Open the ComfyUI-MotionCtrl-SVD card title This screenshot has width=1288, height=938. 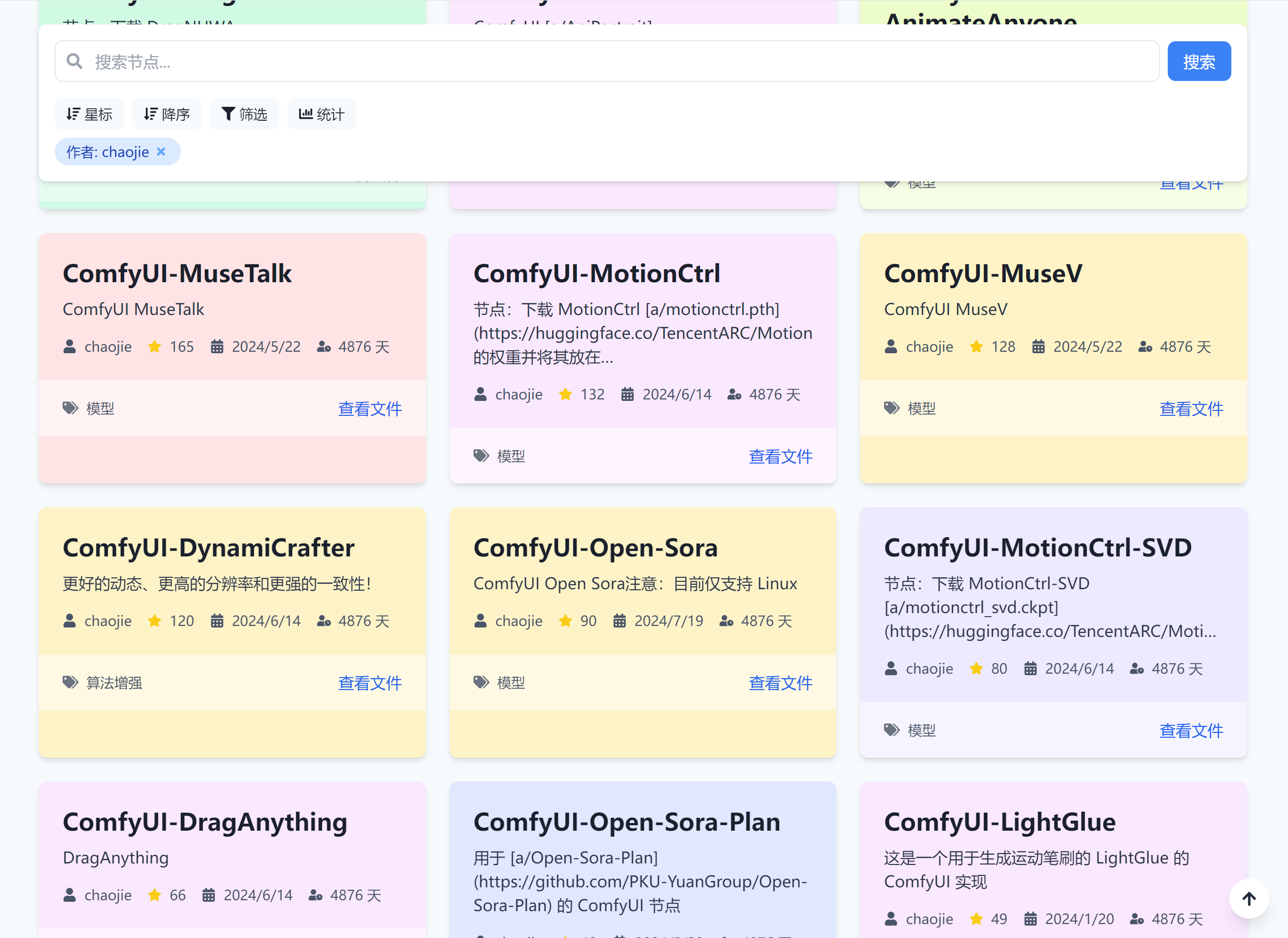pyautogui.click(x=1038, y=547)
